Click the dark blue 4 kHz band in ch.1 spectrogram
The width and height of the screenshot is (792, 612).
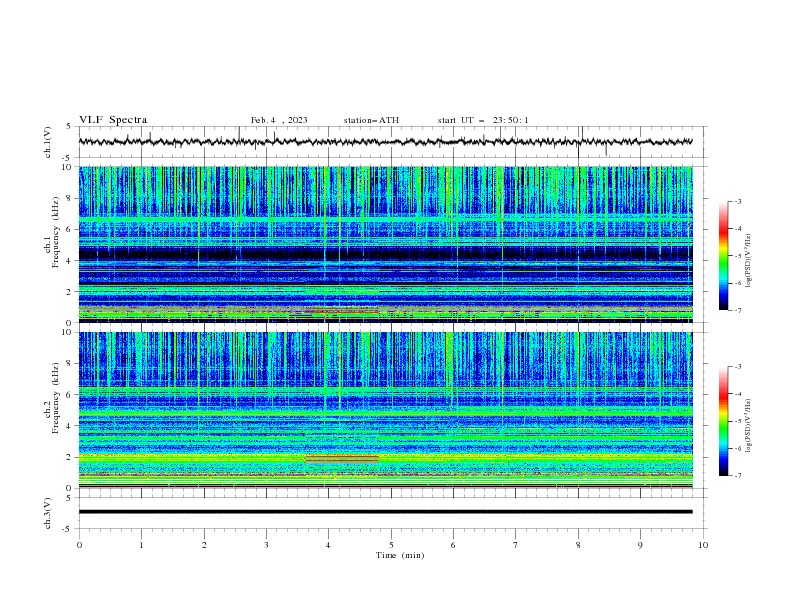coord(385,253)
